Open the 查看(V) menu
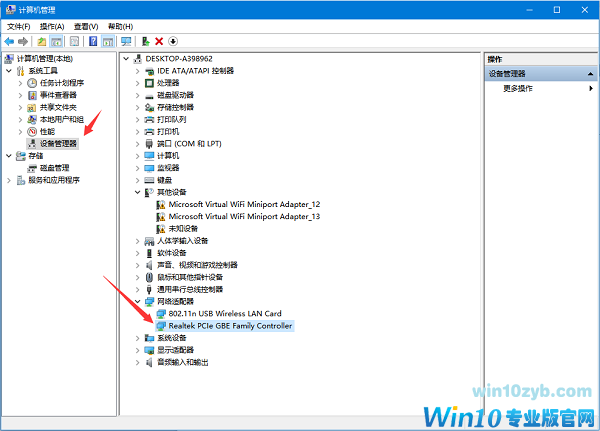The image size is (600, 431). click(x=86, y=26)
